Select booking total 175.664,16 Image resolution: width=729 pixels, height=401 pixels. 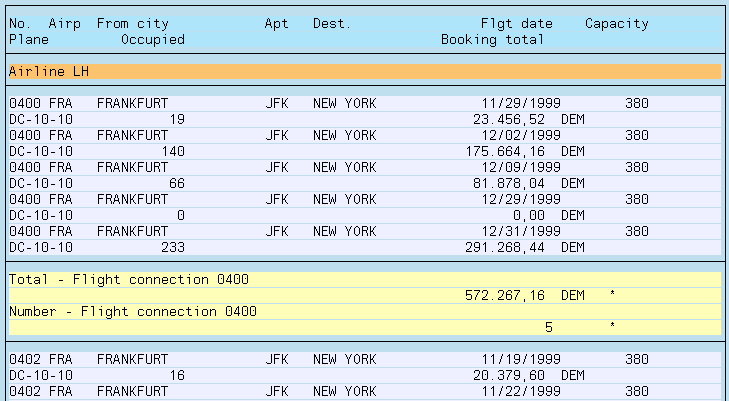508,151
